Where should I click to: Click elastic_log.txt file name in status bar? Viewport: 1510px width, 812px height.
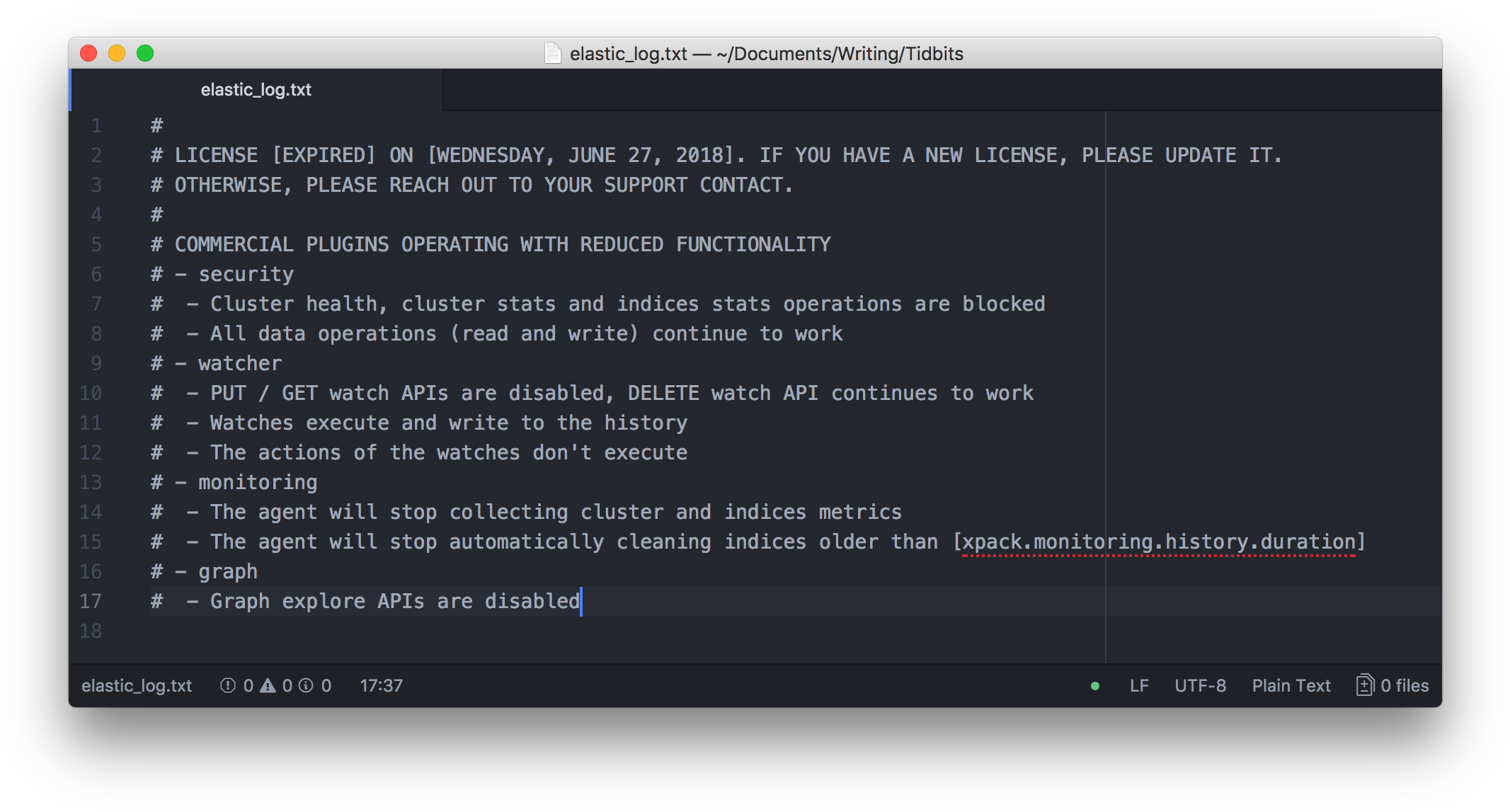pos(137,685)
